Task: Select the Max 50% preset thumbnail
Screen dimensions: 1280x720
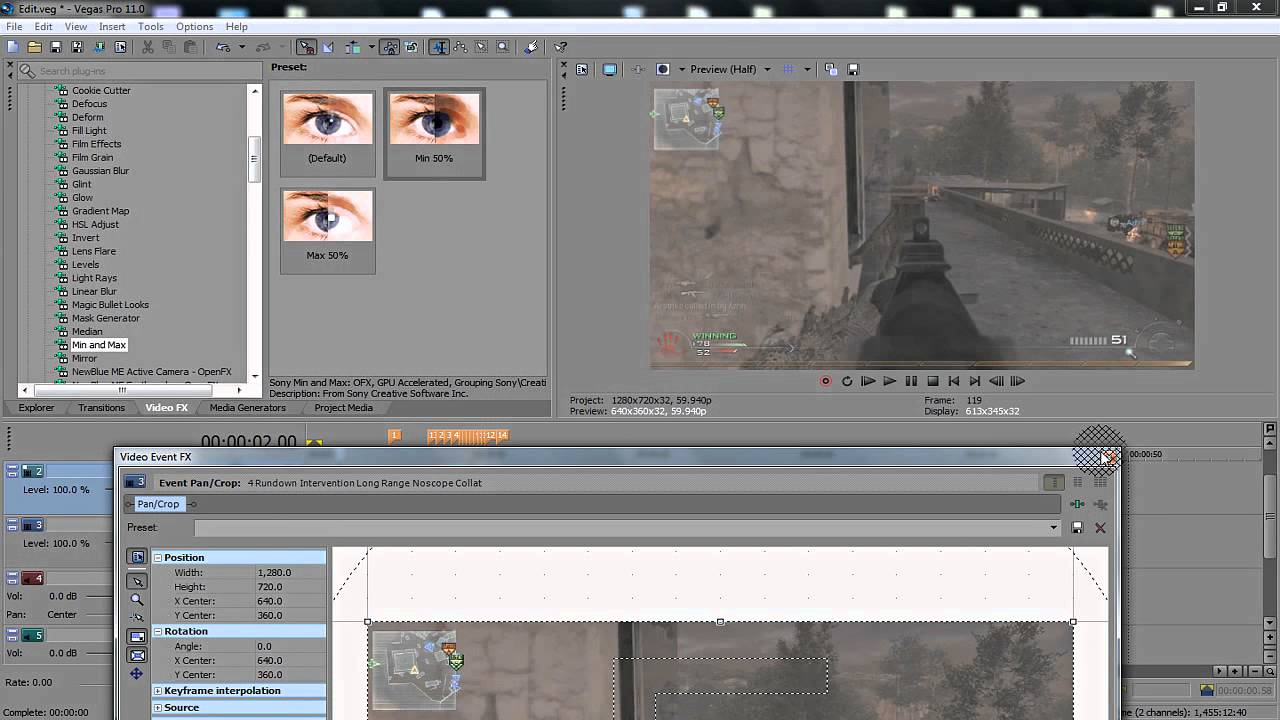Action: 327,230
